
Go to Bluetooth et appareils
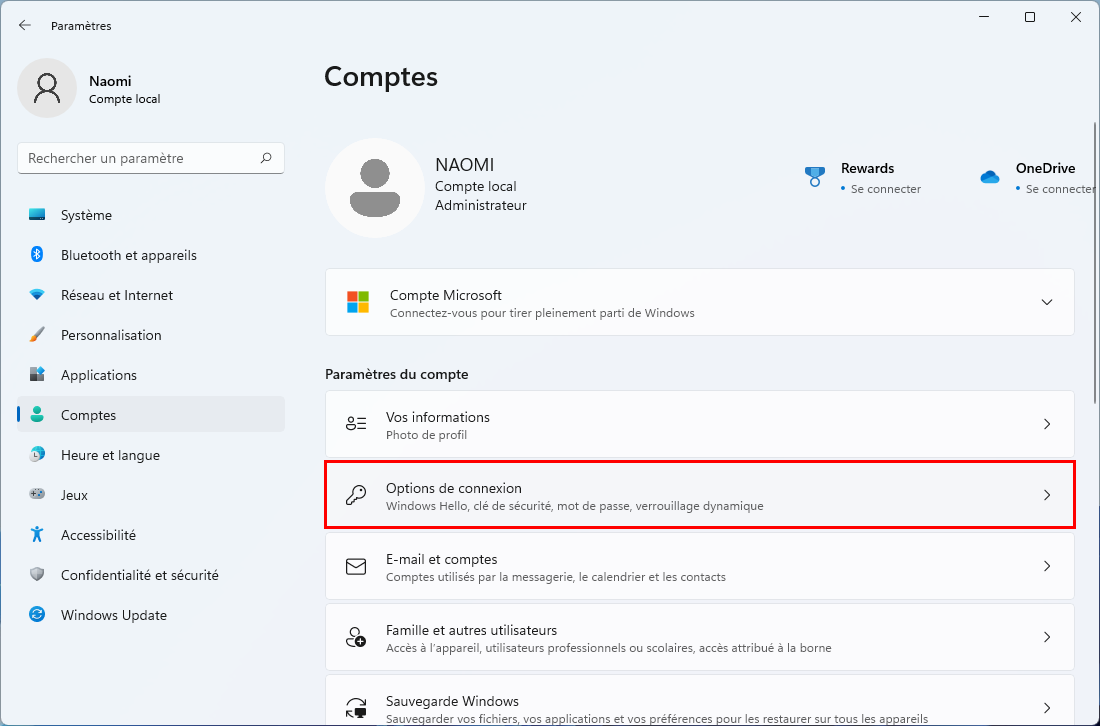tap(151, 255)
